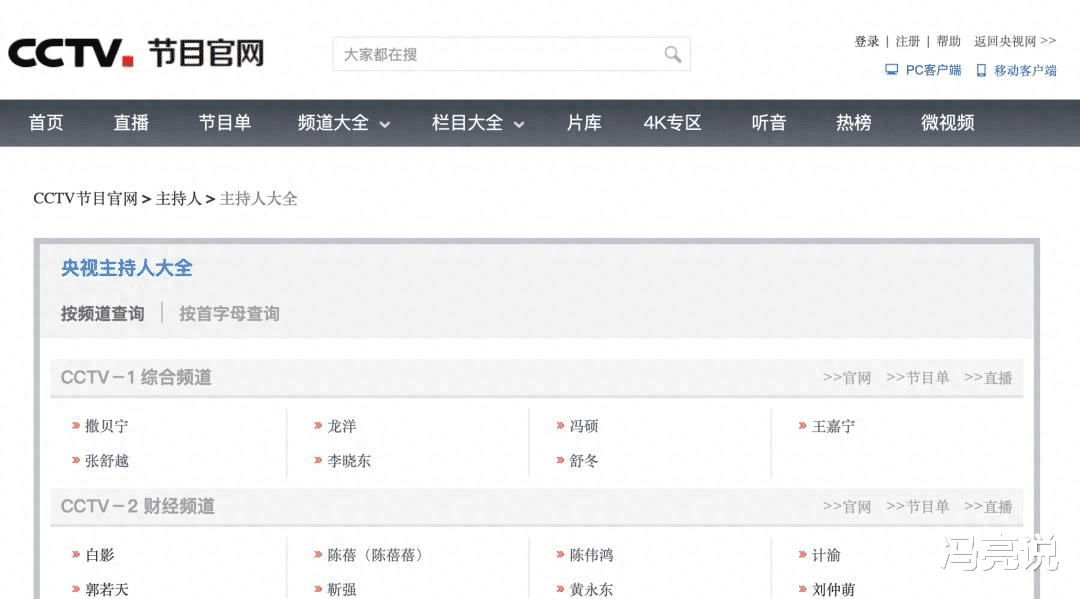
Task: Click the CCTV-1 综合频道 section title
Action: click(136, 377)
